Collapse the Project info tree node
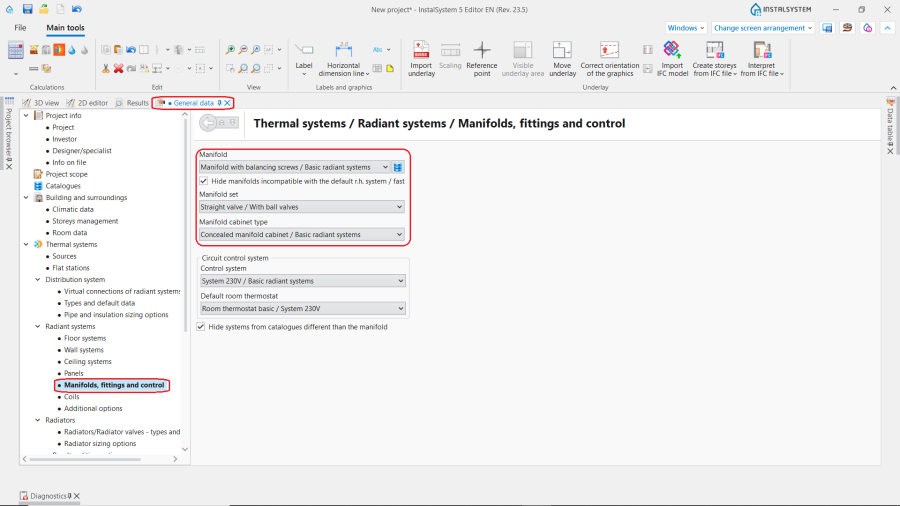Viewport: 900px width, 506px height. [x=26, y=115]
